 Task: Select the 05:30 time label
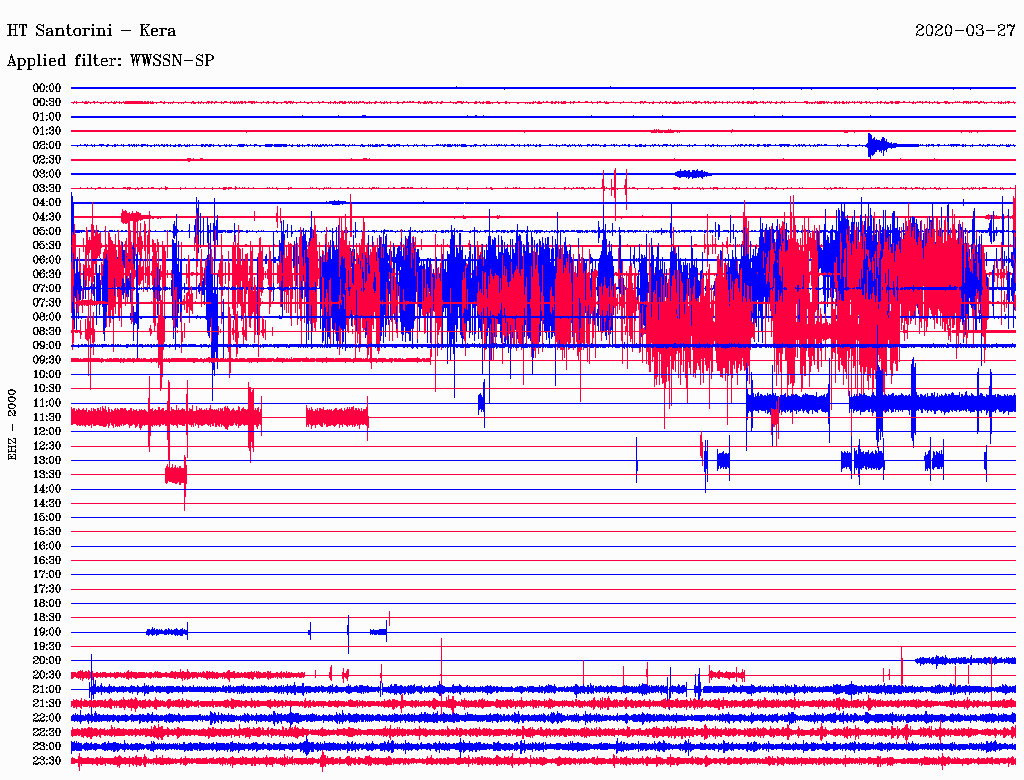(47, 246)
